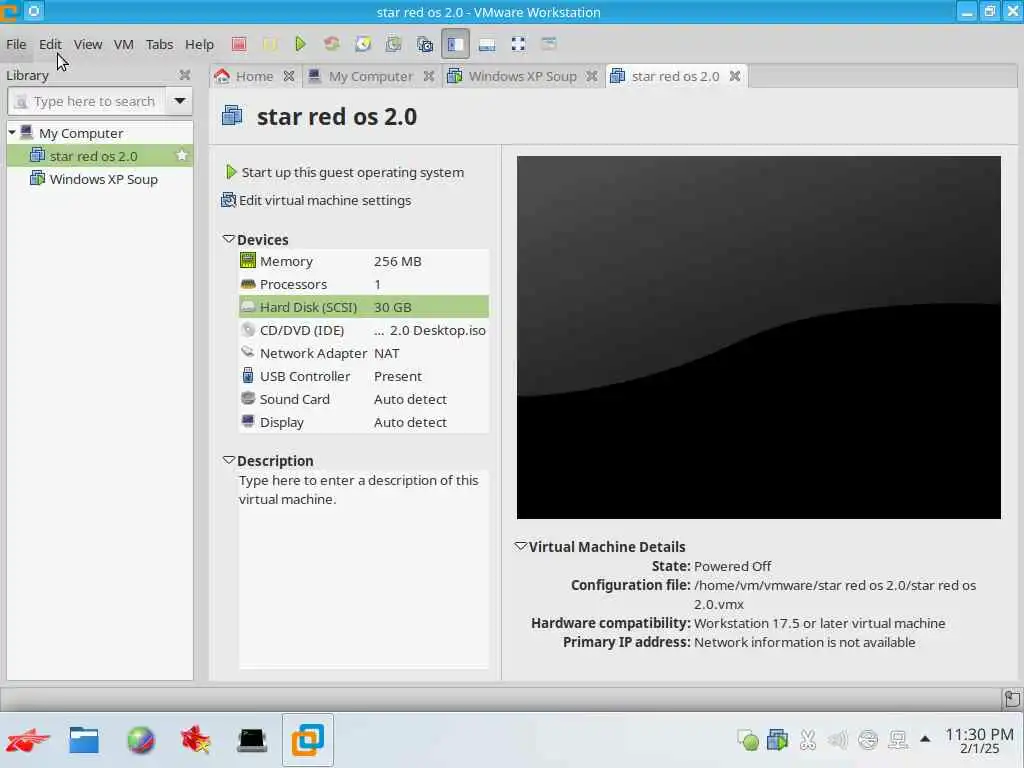Close the Library panel

click(185, 75)
